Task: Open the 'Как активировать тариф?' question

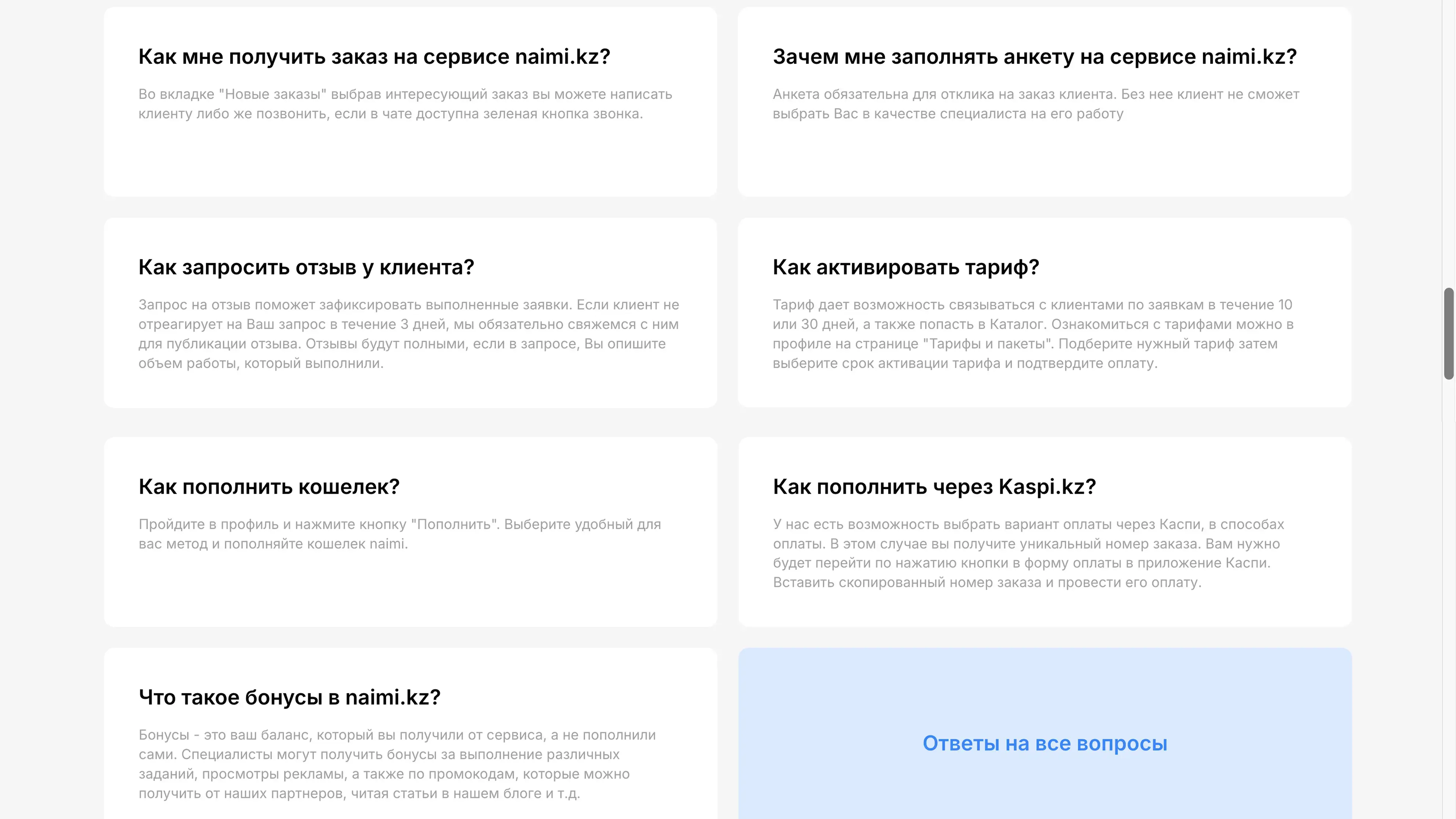Action: pyautogui.click(x=905, y=267)
